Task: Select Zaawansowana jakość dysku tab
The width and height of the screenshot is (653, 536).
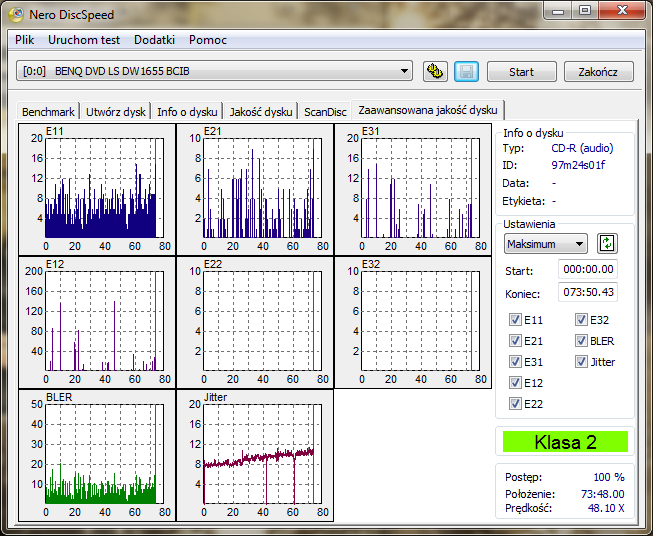Action: [x=428, y=110]
